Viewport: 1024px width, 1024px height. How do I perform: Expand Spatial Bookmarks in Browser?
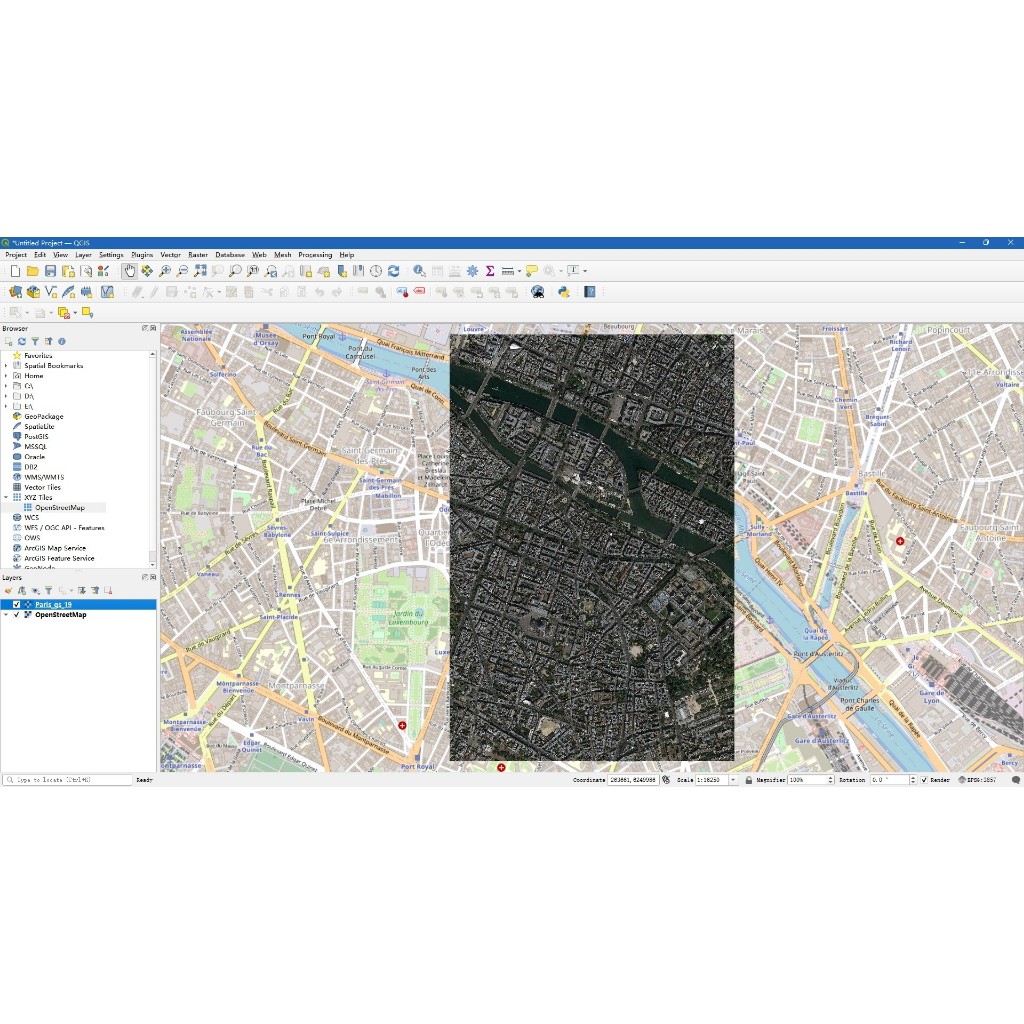pos(7,366)
